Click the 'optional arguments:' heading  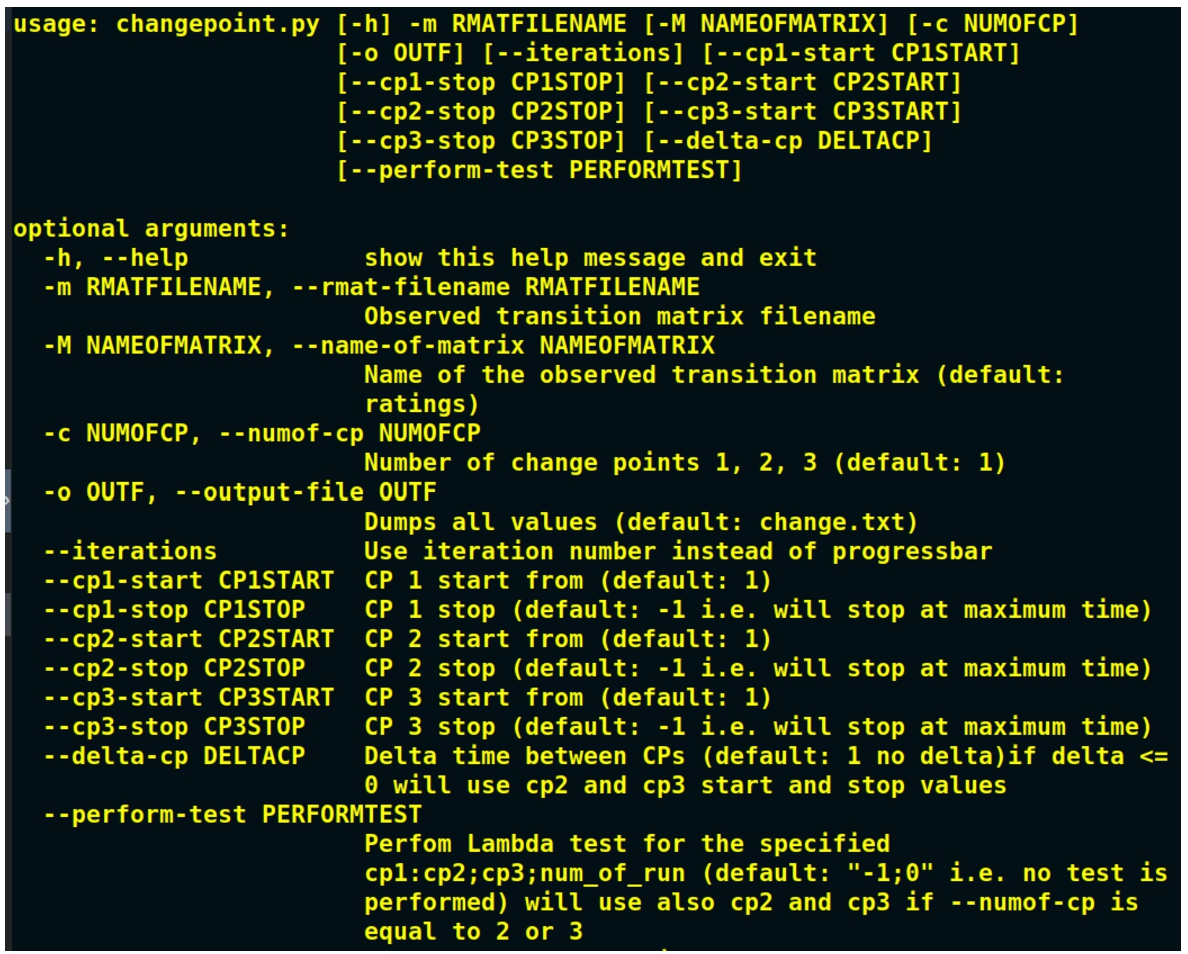point(152,229)
